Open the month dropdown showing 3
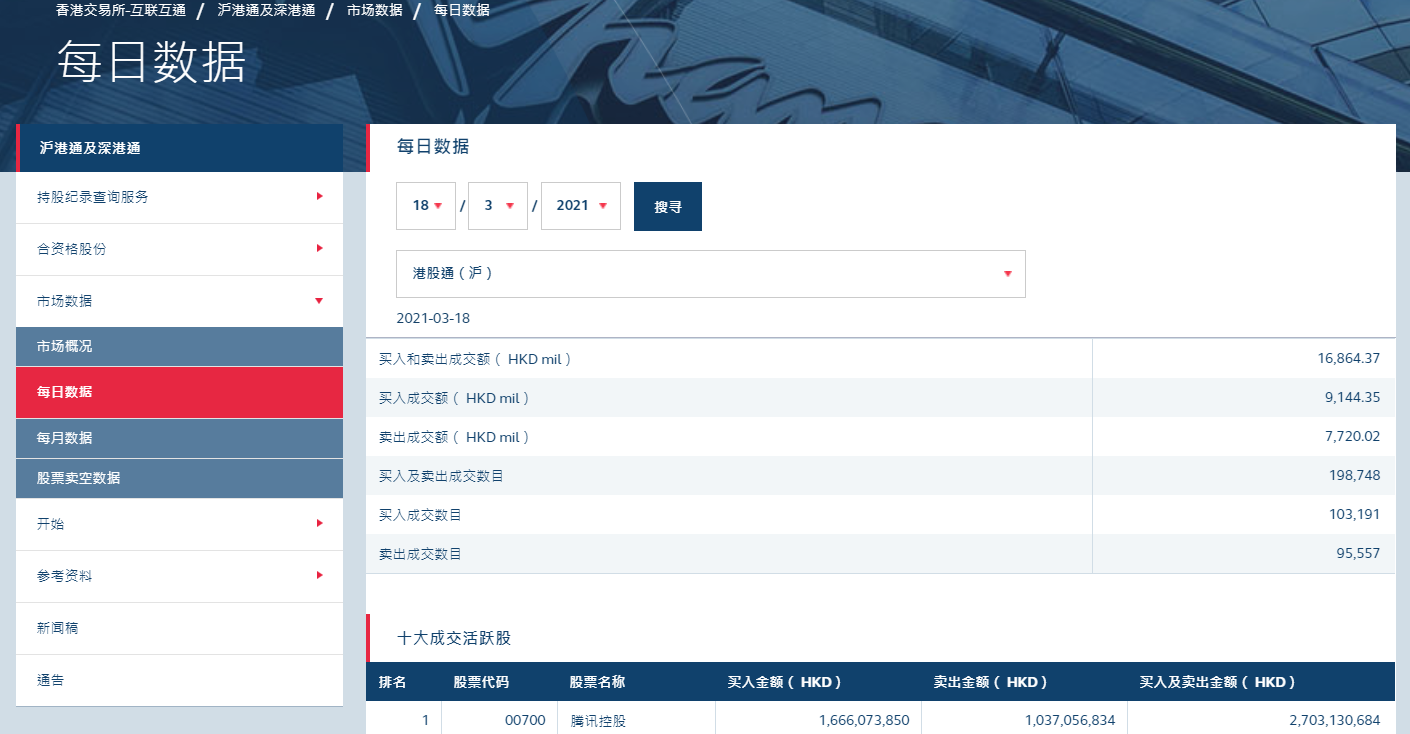 (x=497, y=206)
